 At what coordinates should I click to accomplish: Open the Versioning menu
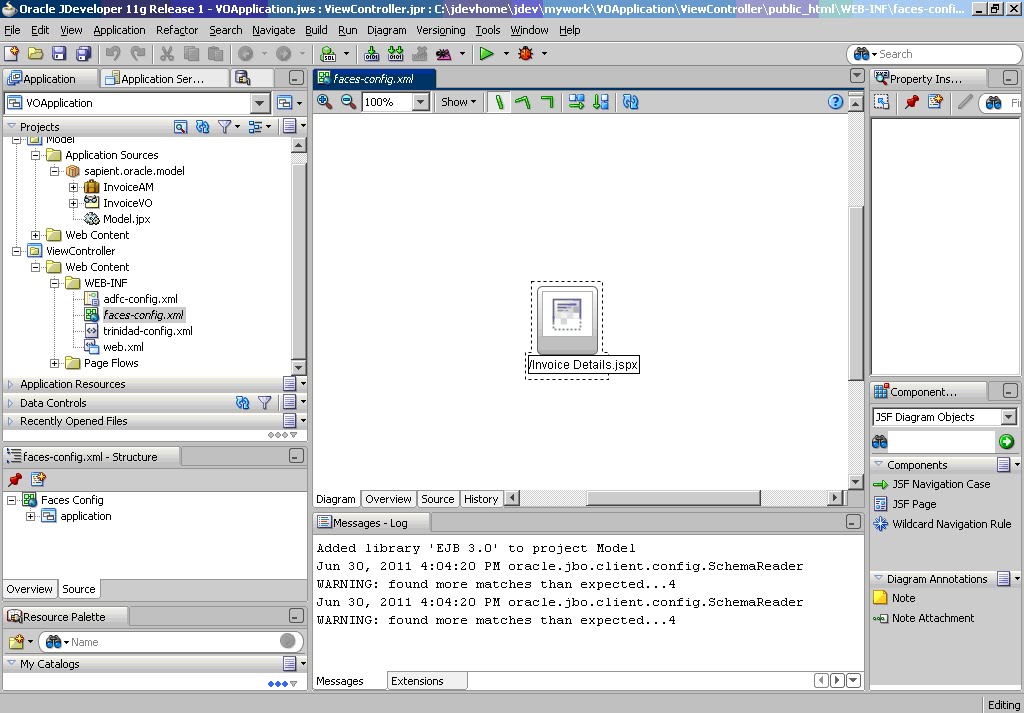[441, 30]
